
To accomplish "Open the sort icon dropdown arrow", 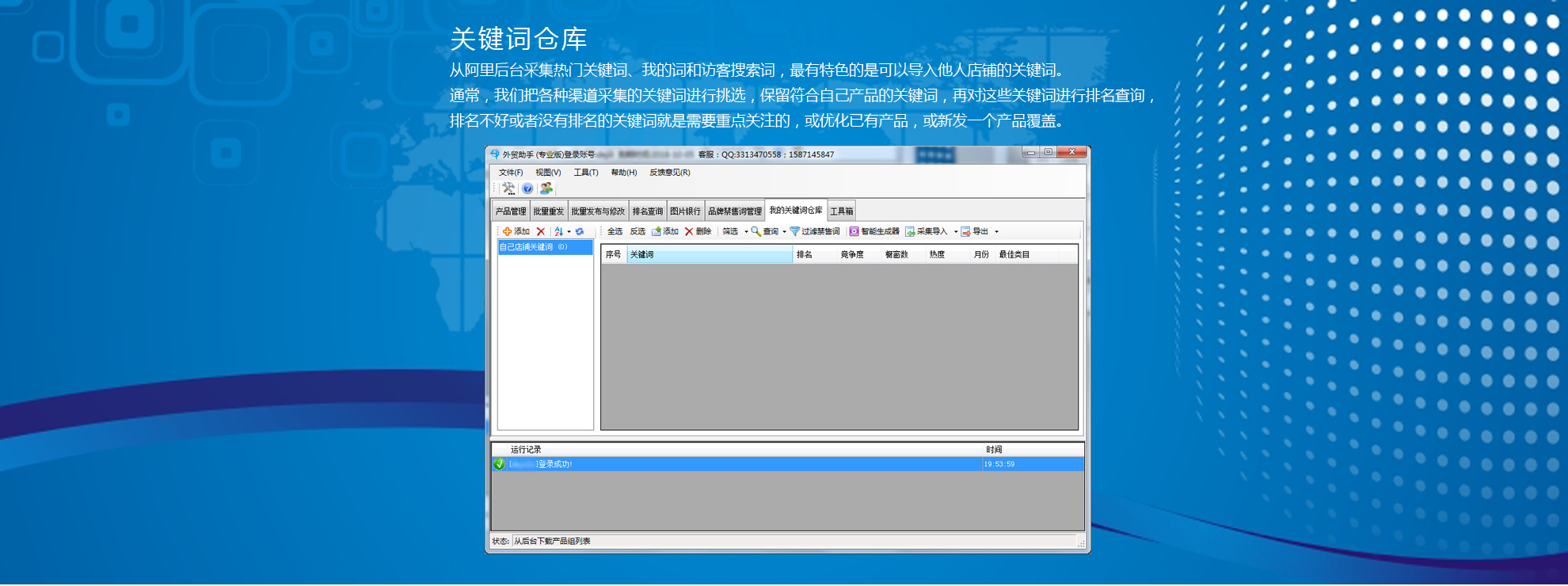I will [569, 232].
